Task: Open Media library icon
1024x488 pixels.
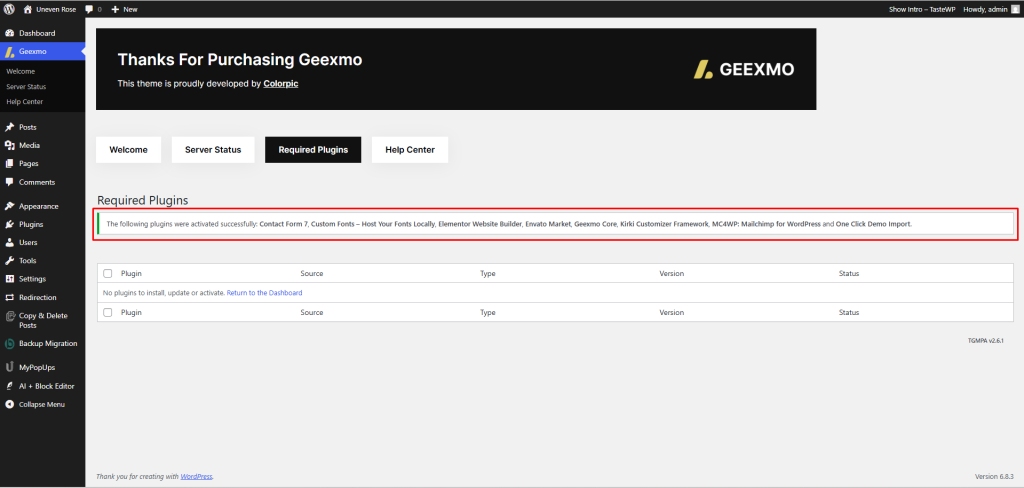Action: [10, 145]
